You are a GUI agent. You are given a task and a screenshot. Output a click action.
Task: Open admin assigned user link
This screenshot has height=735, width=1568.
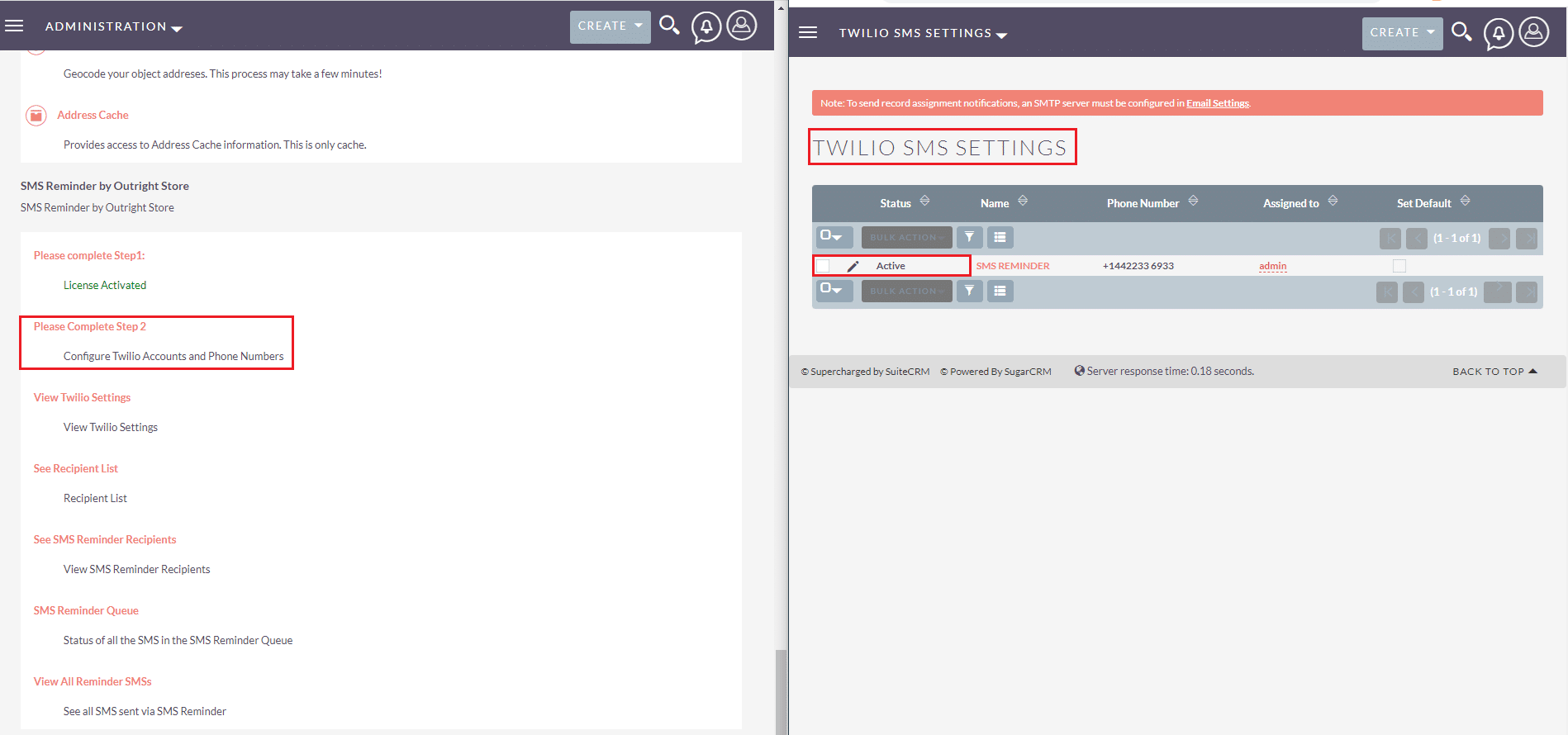click(x=1273, y=266)
